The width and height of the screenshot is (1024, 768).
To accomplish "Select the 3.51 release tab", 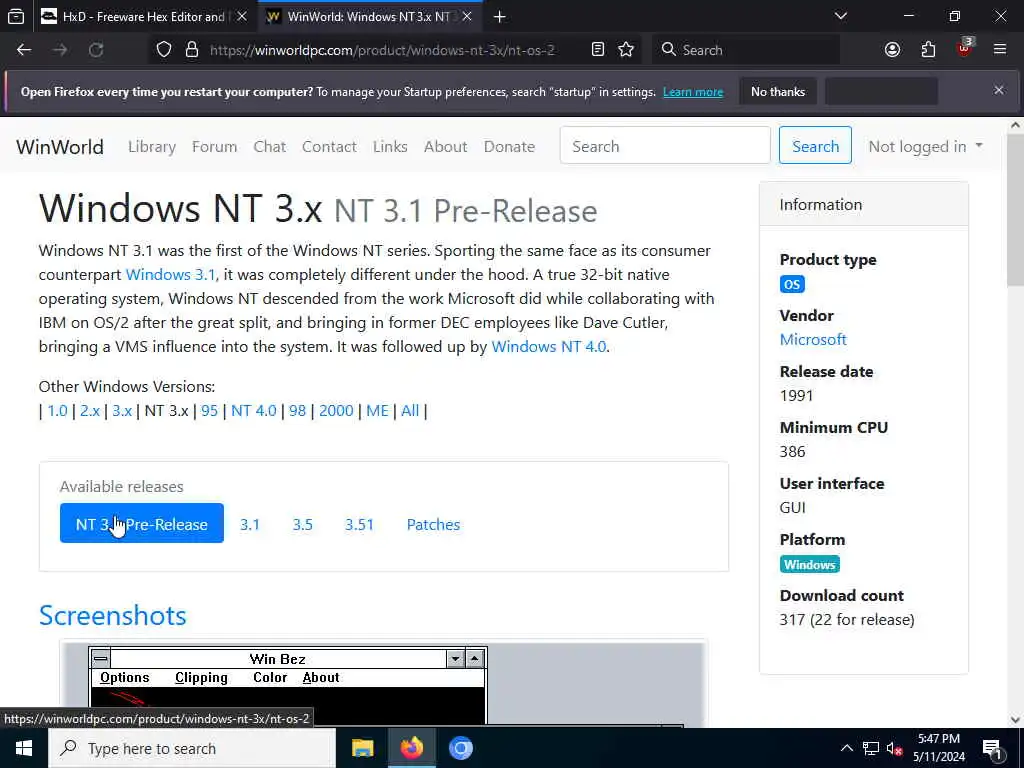I will (x=359, y=524).
